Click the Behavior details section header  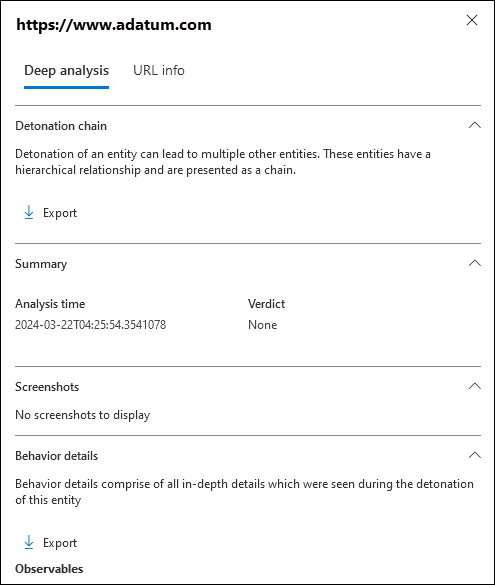tap(56, 456)
